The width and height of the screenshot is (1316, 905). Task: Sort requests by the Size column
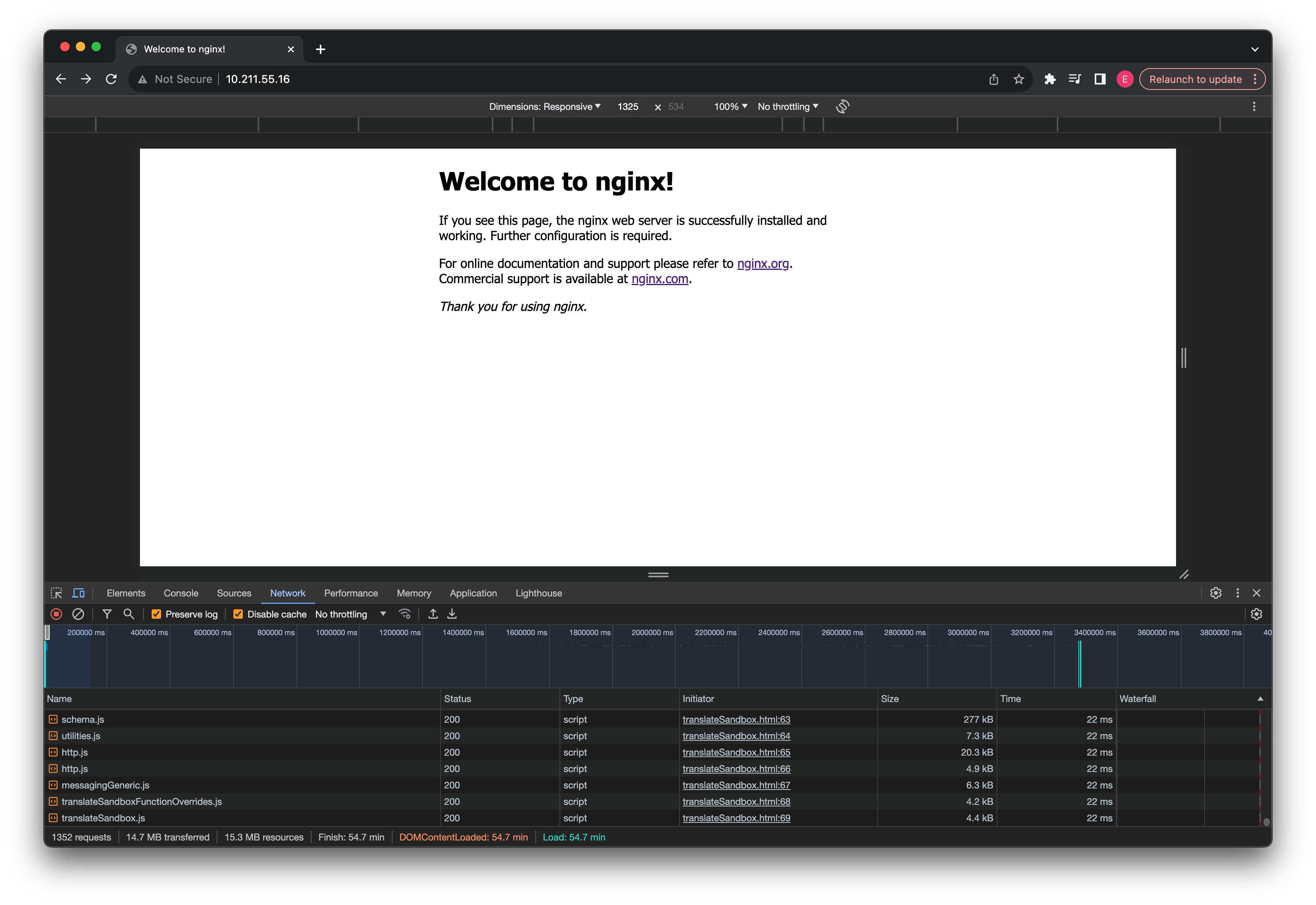(x=937, y=699)
